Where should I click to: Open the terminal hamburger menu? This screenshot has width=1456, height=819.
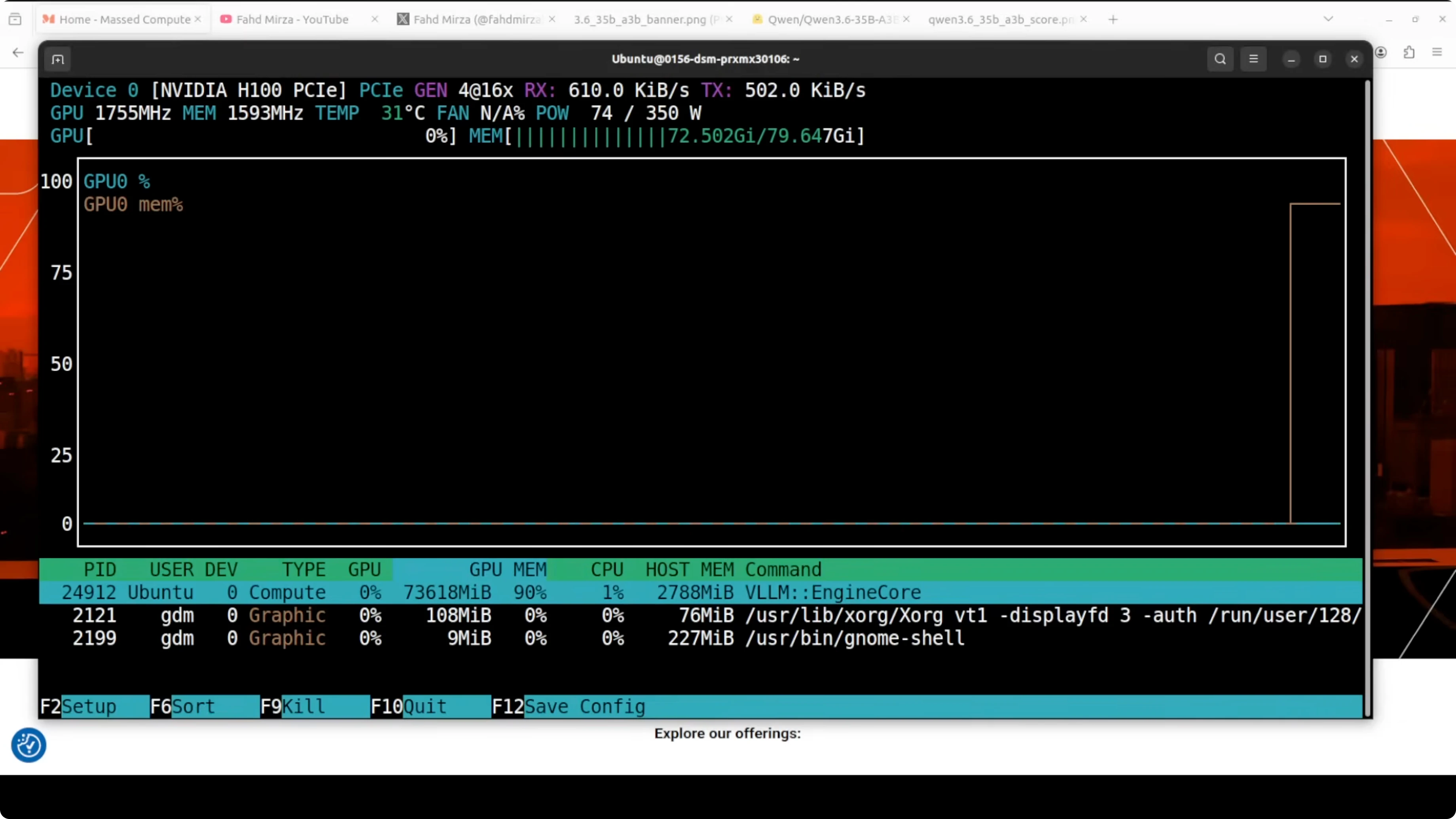[x=1253, y=59]
